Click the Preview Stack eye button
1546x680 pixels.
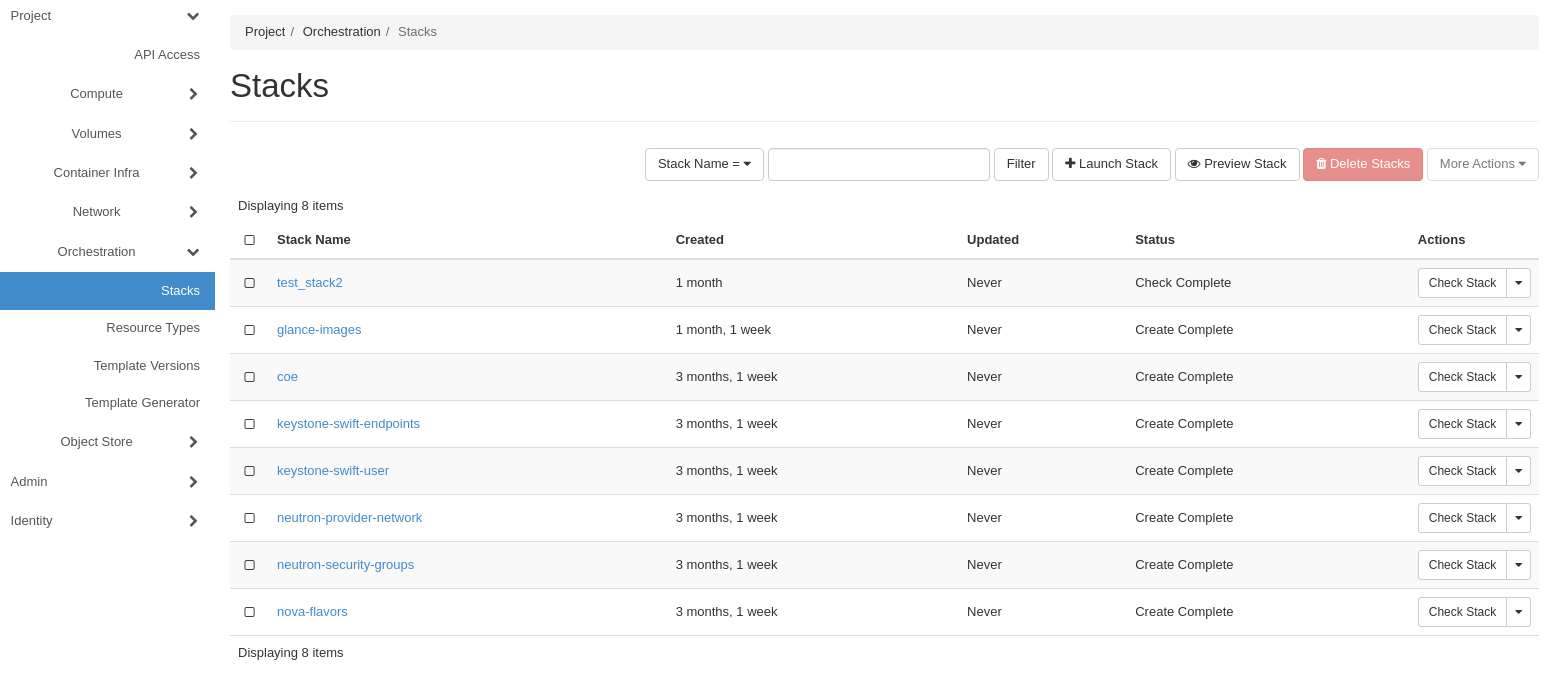tap(1237, 164)
